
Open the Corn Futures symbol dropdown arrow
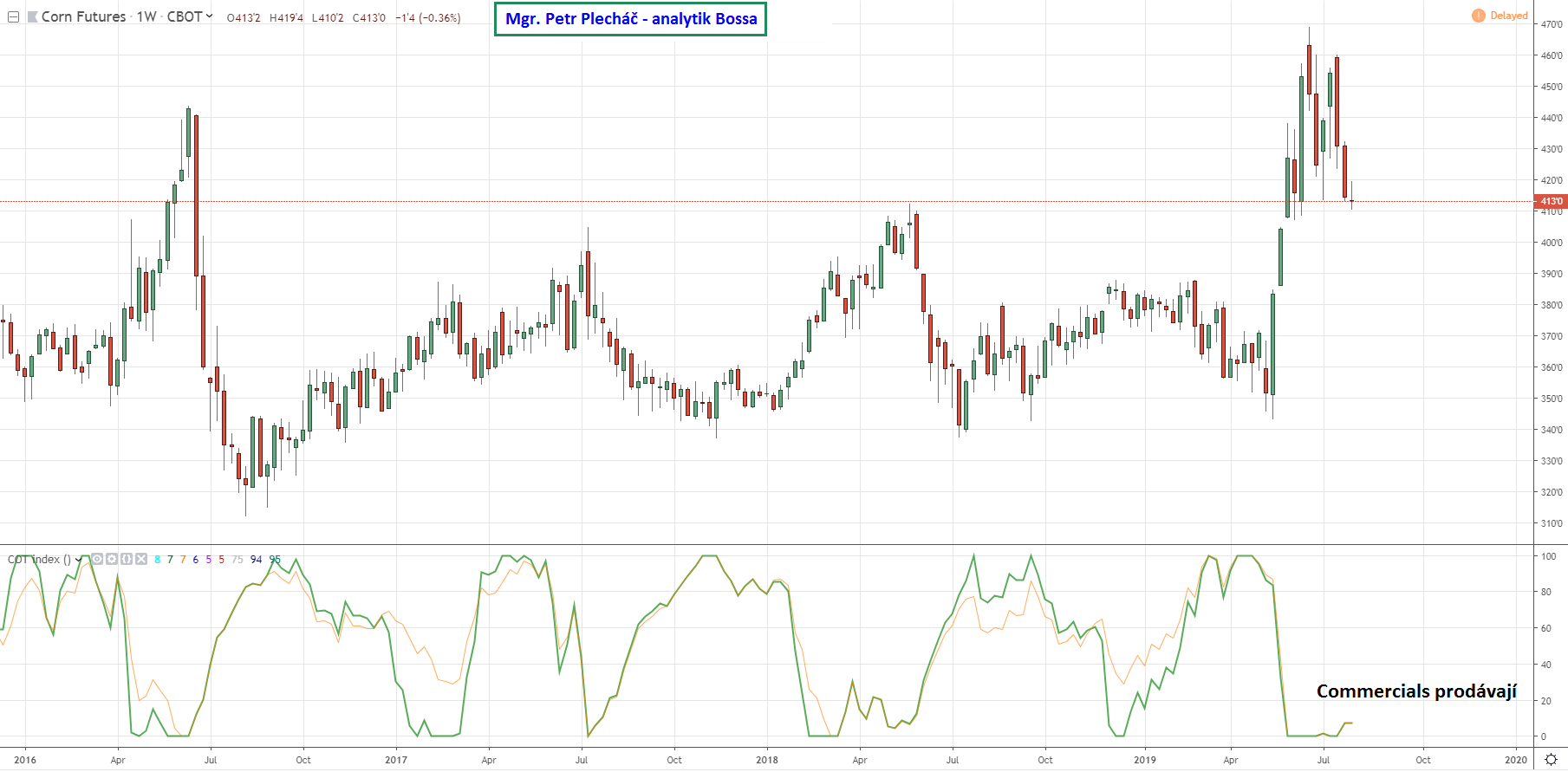point(209,16)
